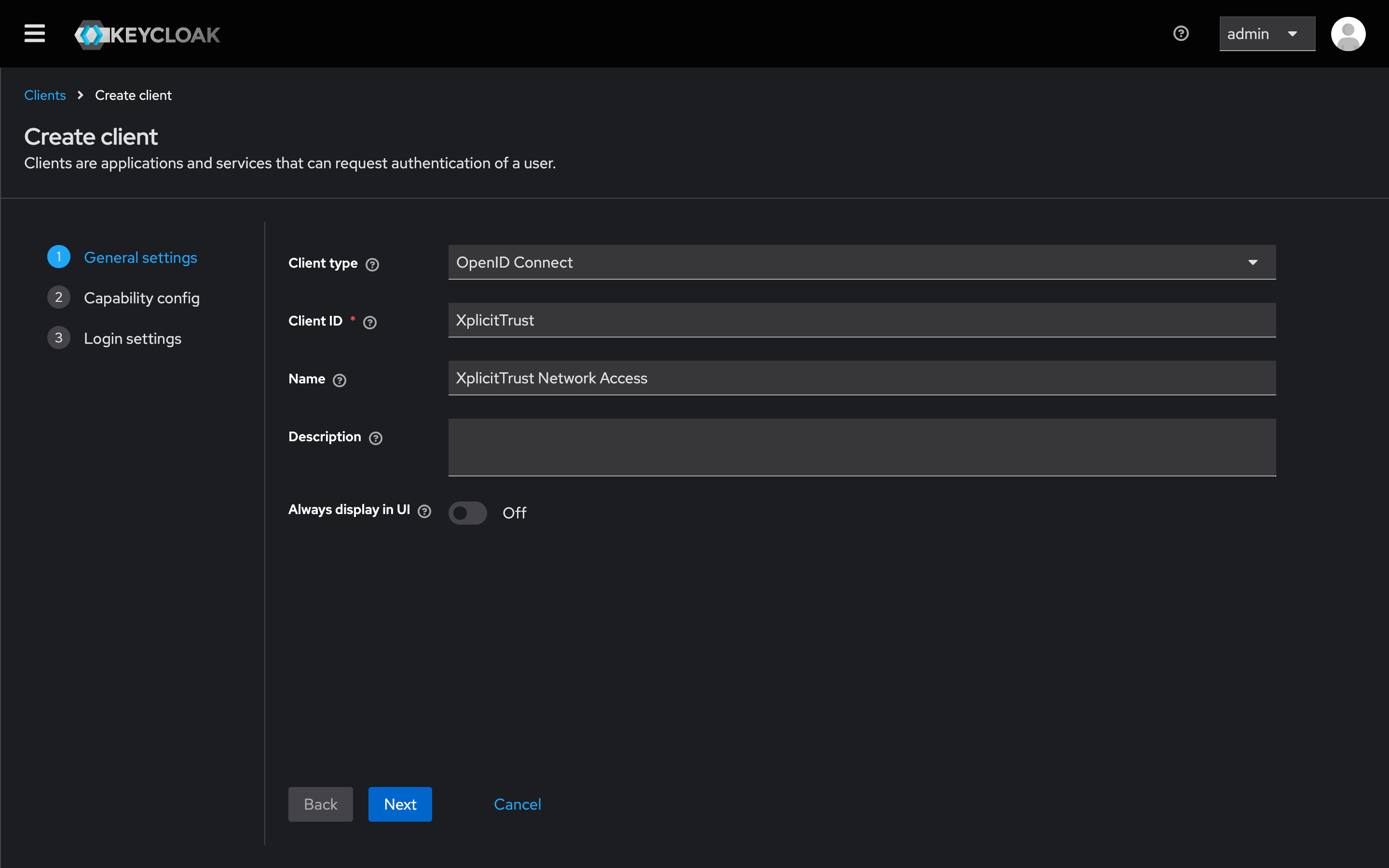Click the Keycloak logo
The height and width of the screenshot is (868, 1389).
click(x=147, y=34)
